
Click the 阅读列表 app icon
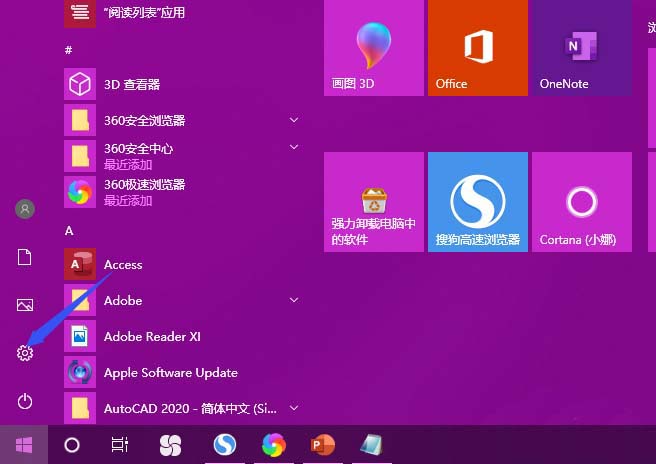(x=80, y=13)
